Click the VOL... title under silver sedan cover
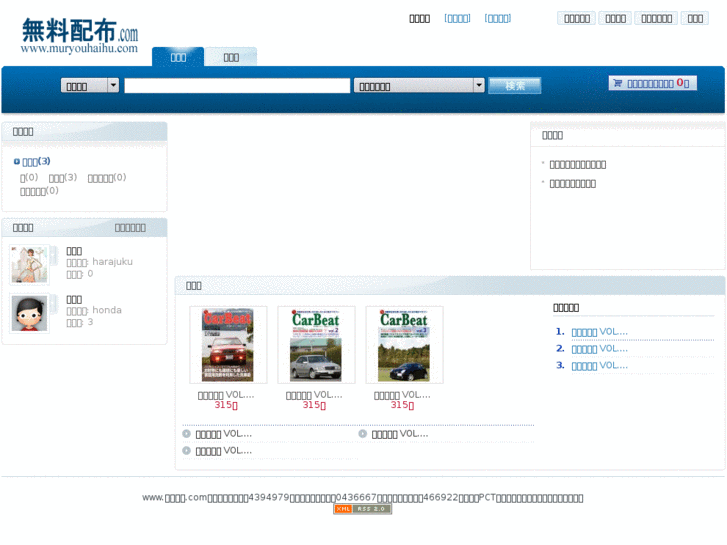The image size is (727, 545). coord(314,395)
